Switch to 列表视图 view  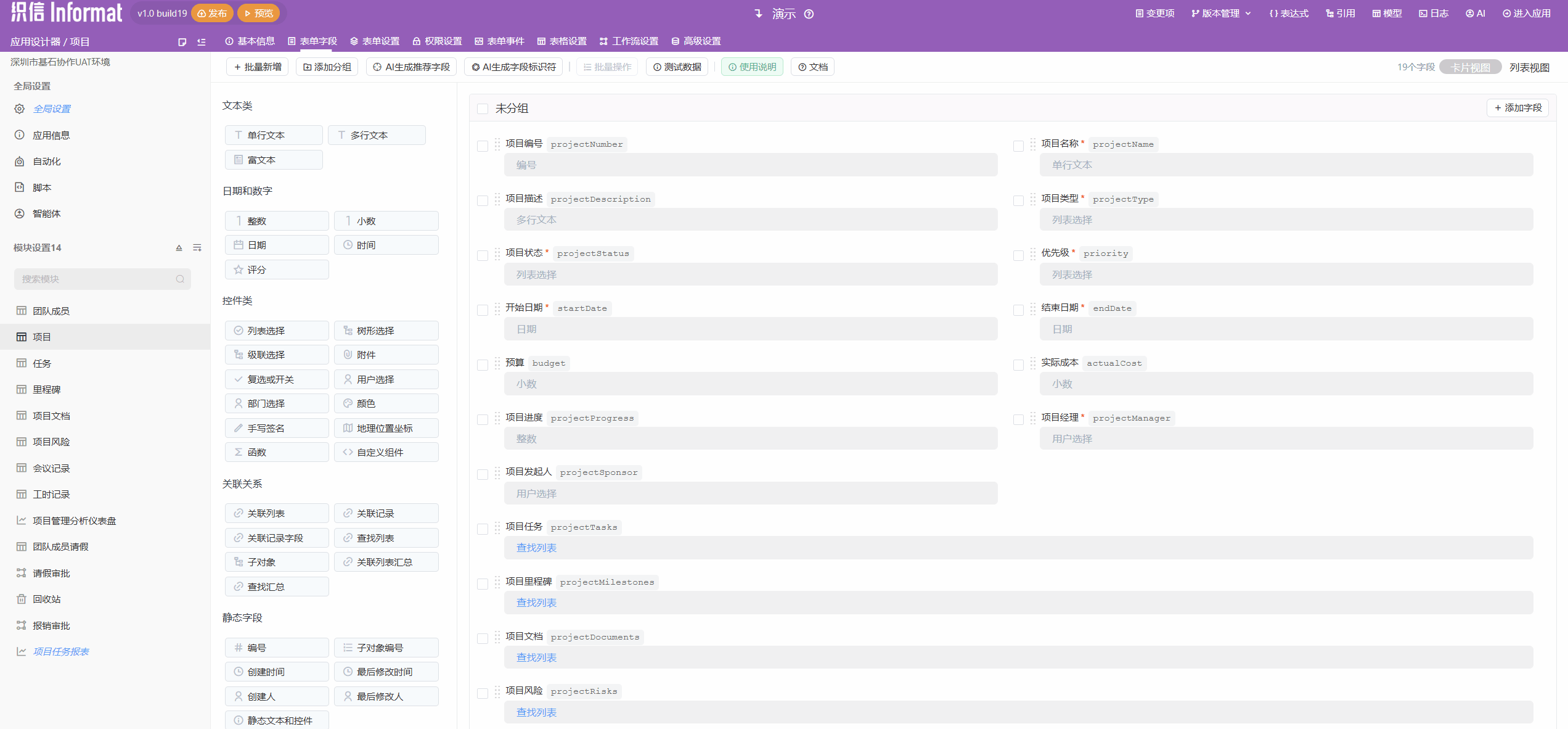coord(1529,67)
